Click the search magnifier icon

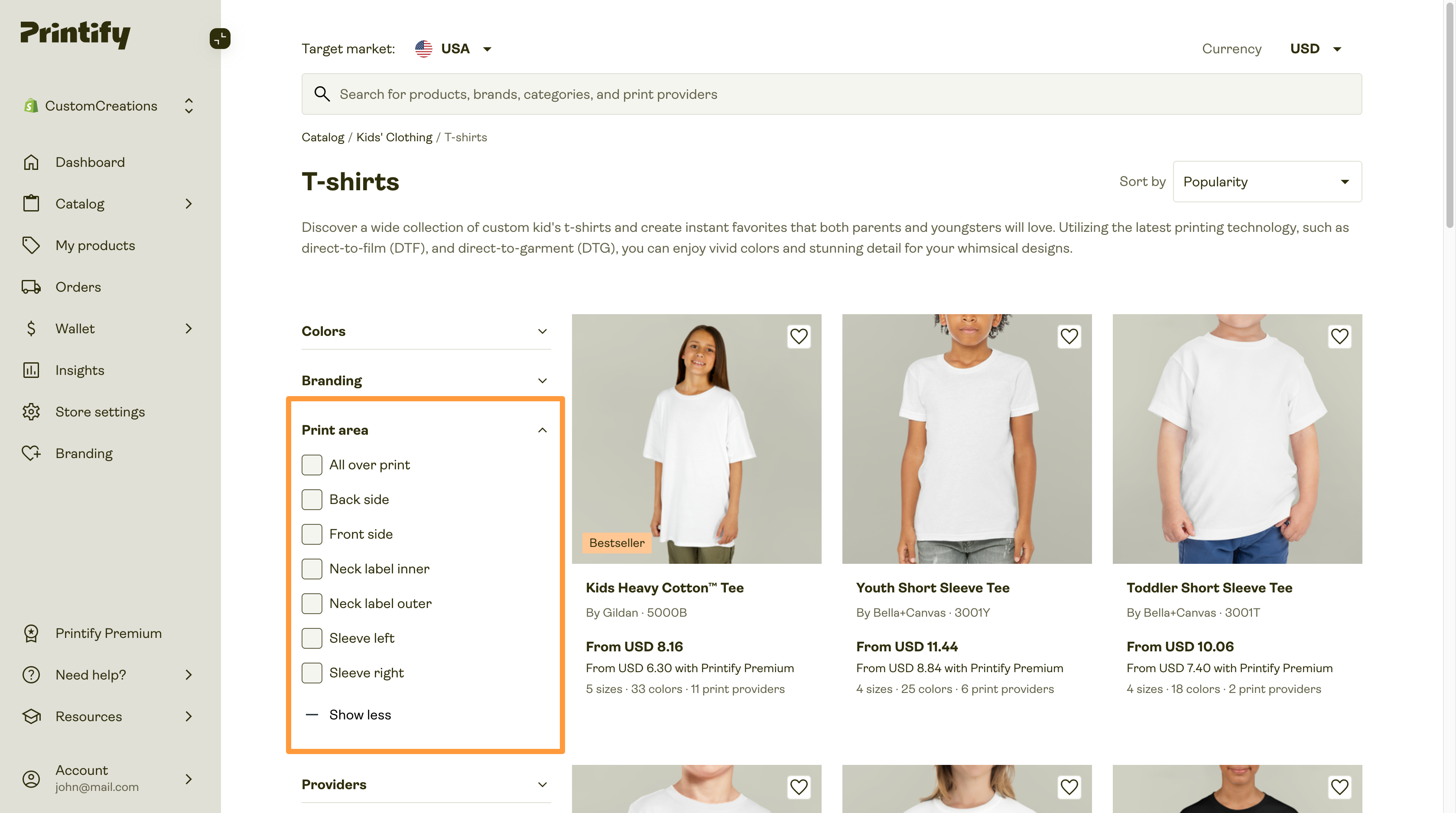click(322, 94)
